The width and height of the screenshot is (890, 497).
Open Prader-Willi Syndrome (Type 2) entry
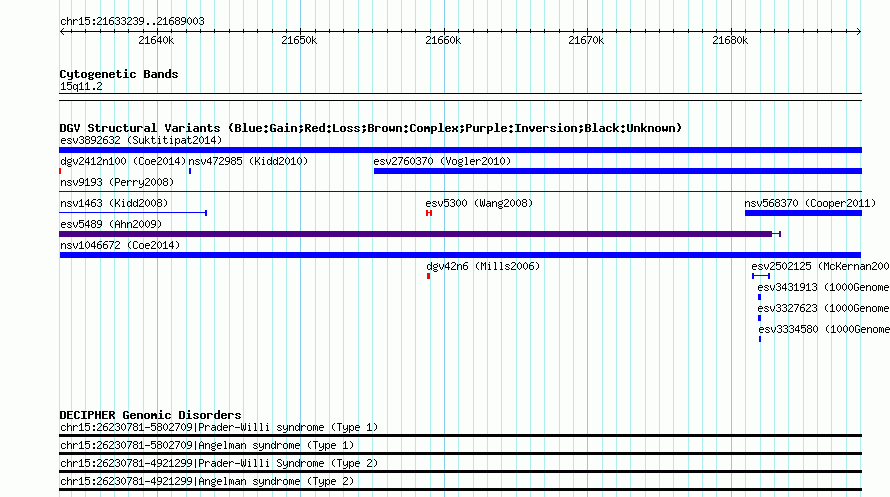pos(219,464)
